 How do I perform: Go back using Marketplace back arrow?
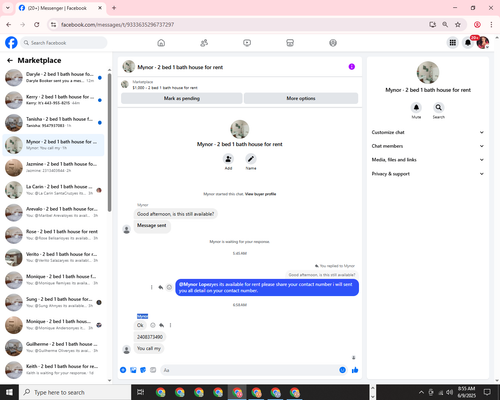pyautogui.click(x=10, y=60)
